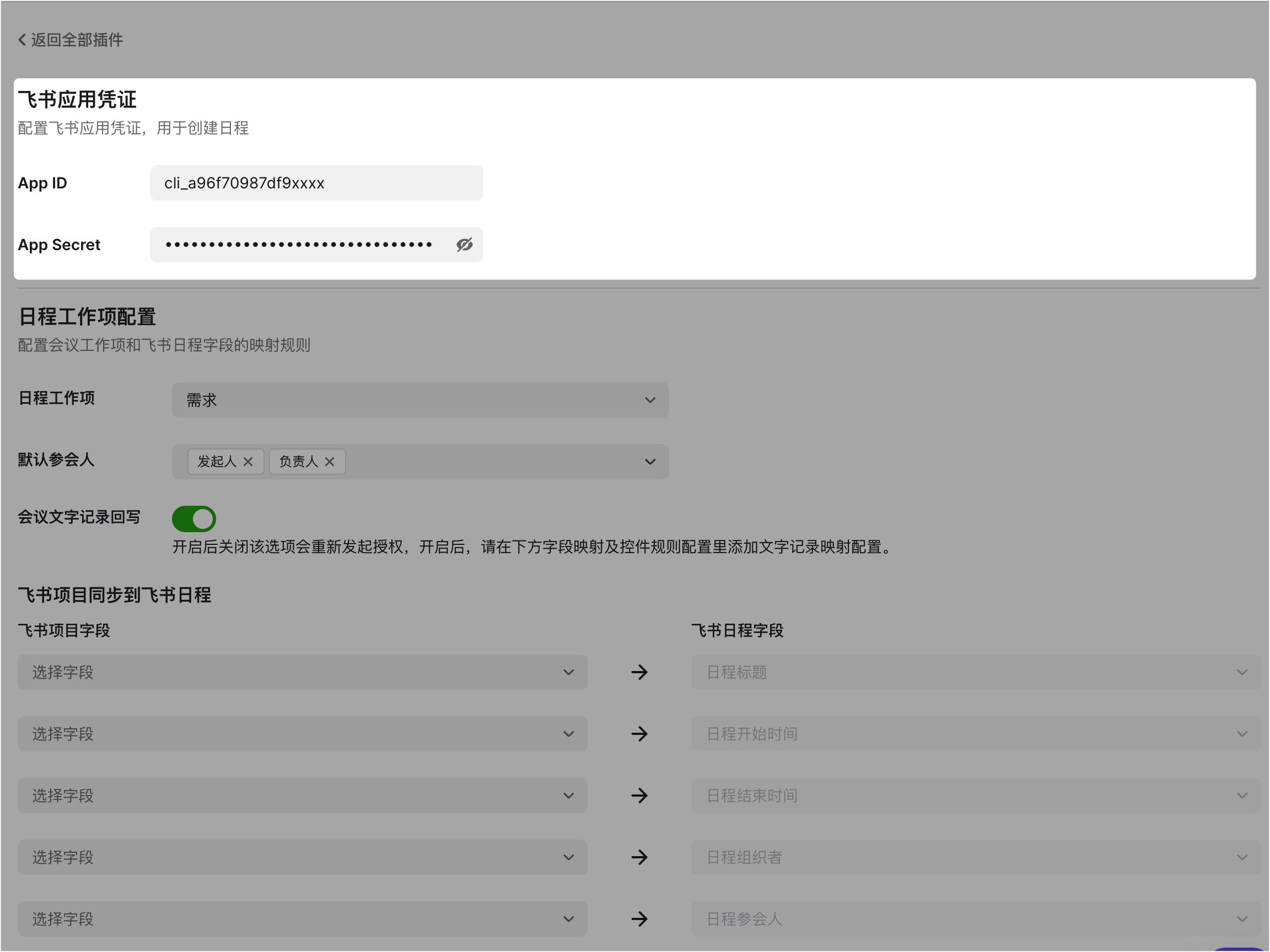The width and height of the screenshot is (1270, 952).
Task: Click the 日程标题 calendar field dropdown
Action: [976, 673]
